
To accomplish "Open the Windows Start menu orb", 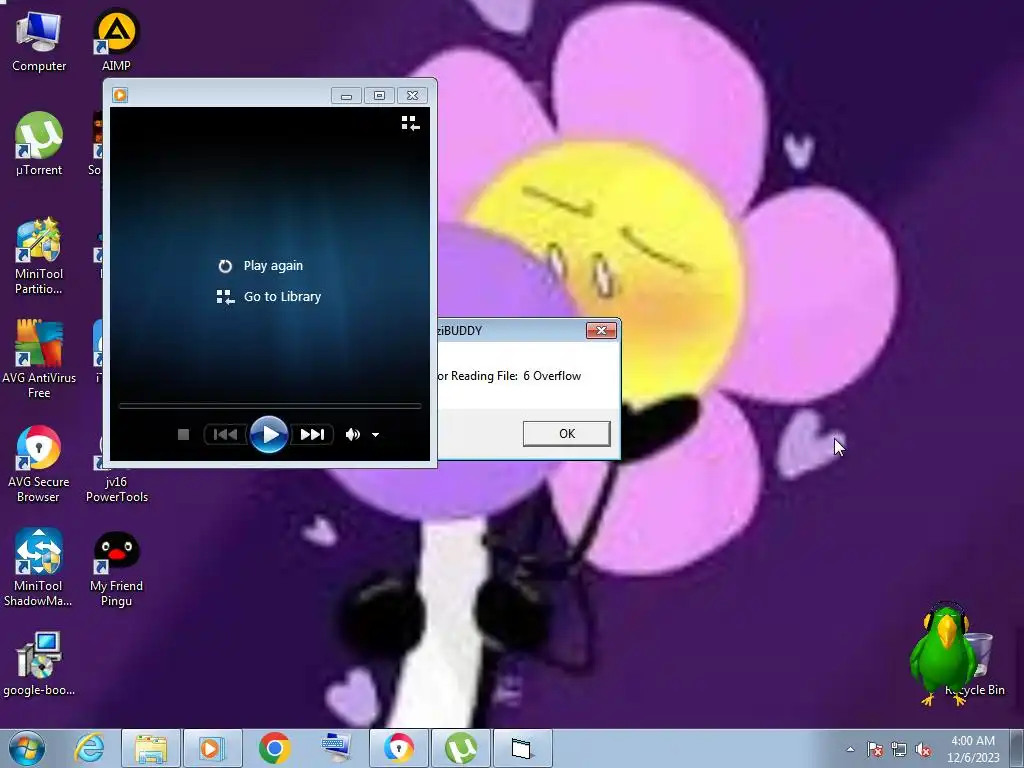I will click(x=27, y=748).
